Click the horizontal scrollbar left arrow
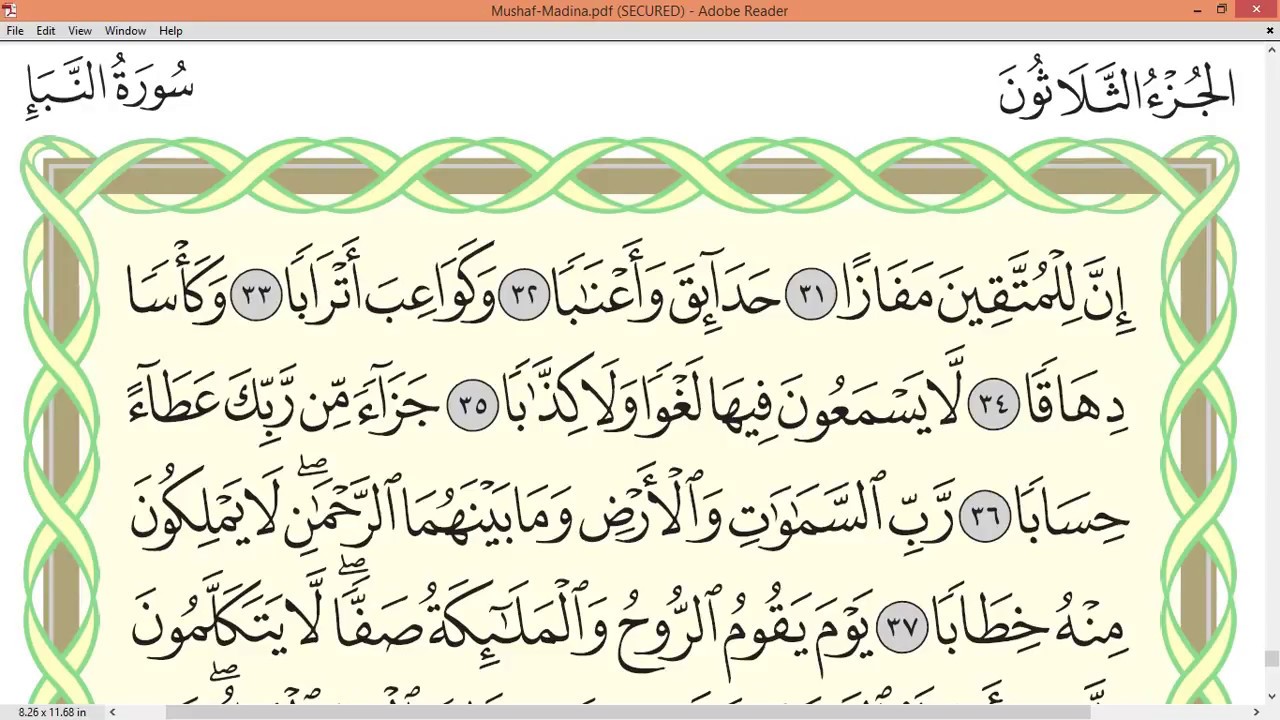Image resolution: width=1280 pixels, height=720 pixels. tap(112, 712)
